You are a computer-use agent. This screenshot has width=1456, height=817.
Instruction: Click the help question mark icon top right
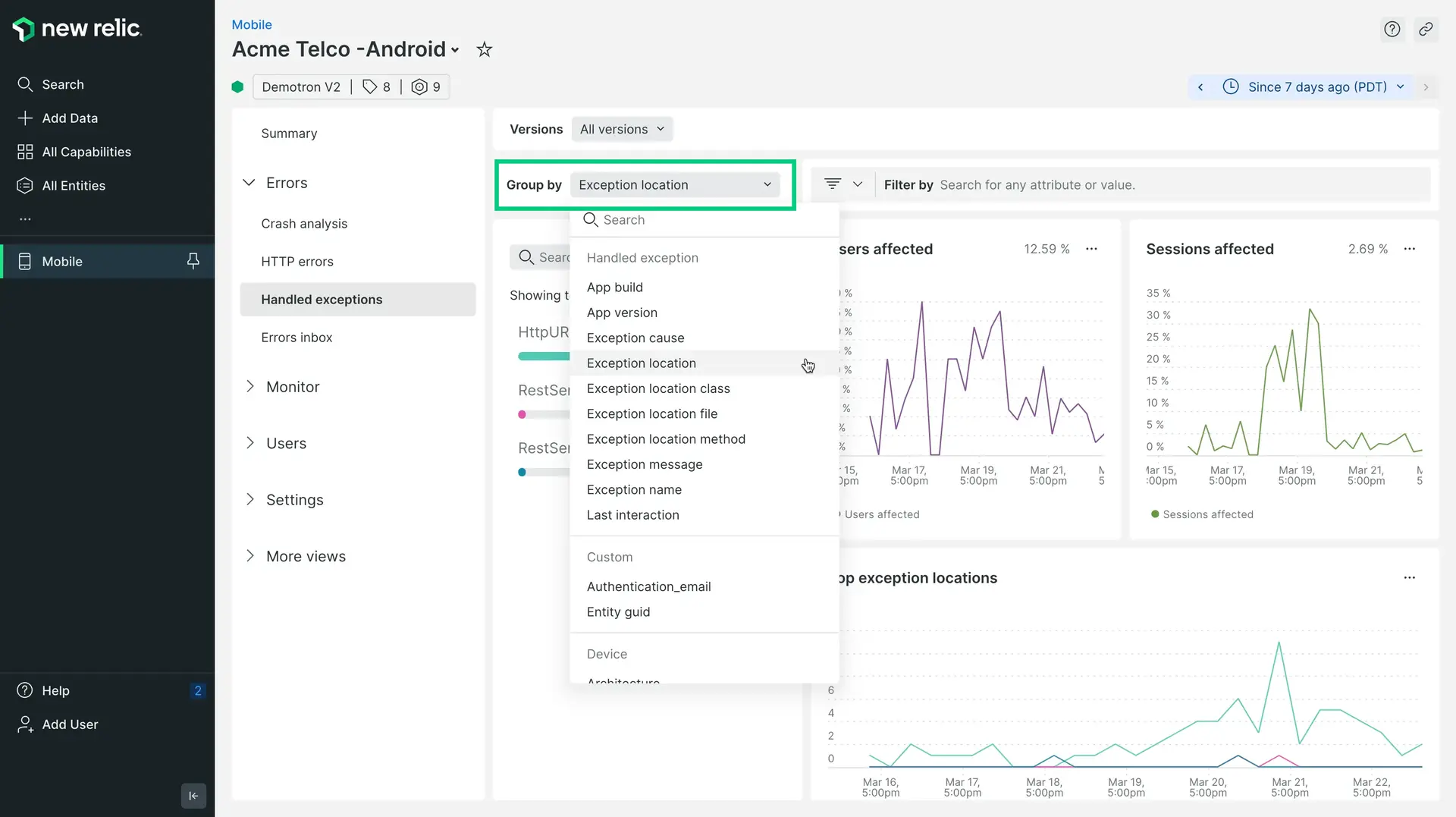[1392, 30]
